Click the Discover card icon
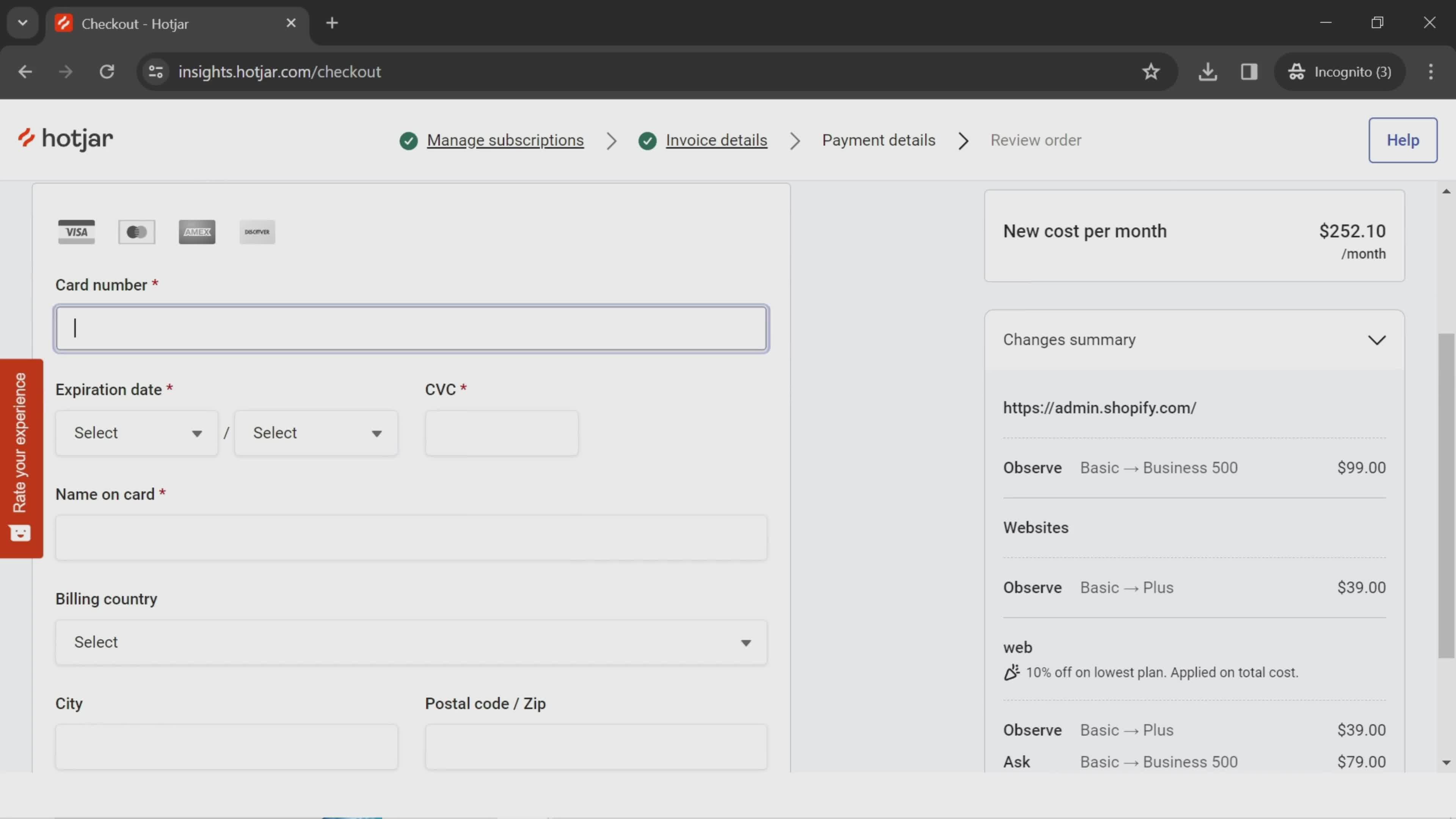The image size is (1456, 819). point(257,231)
